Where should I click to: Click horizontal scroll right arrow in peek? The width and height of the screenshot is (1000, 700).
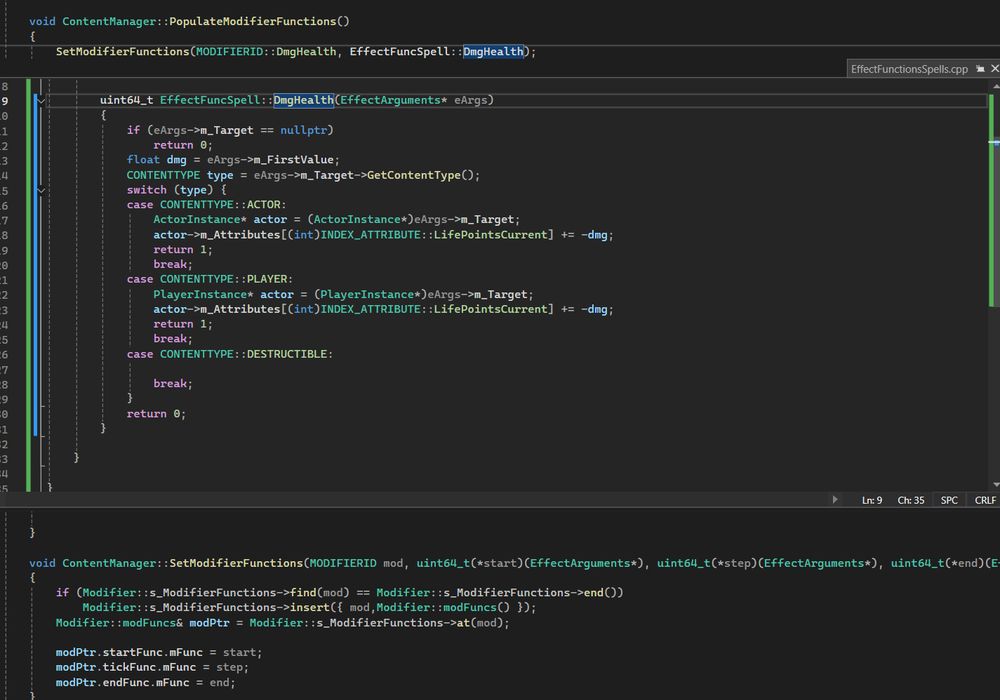835,500
